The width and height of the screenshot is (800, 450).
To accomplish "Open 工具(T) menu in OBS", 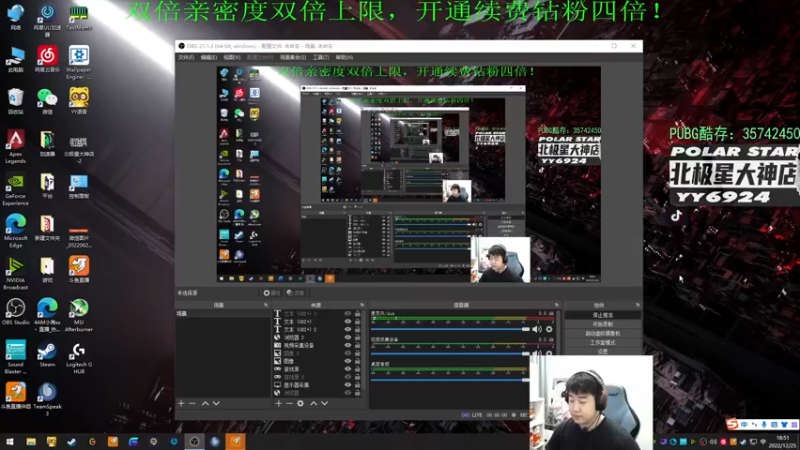I will [x=321, y=58].
